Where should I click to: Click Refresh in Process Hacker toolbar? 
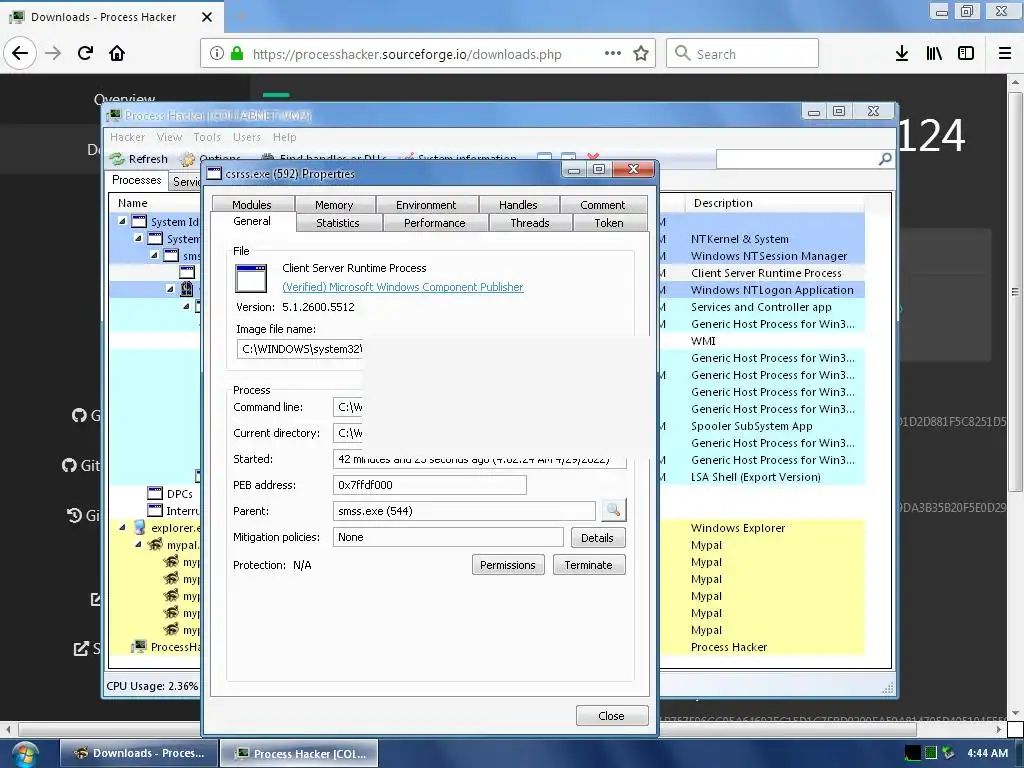click(x=139, y=159)
